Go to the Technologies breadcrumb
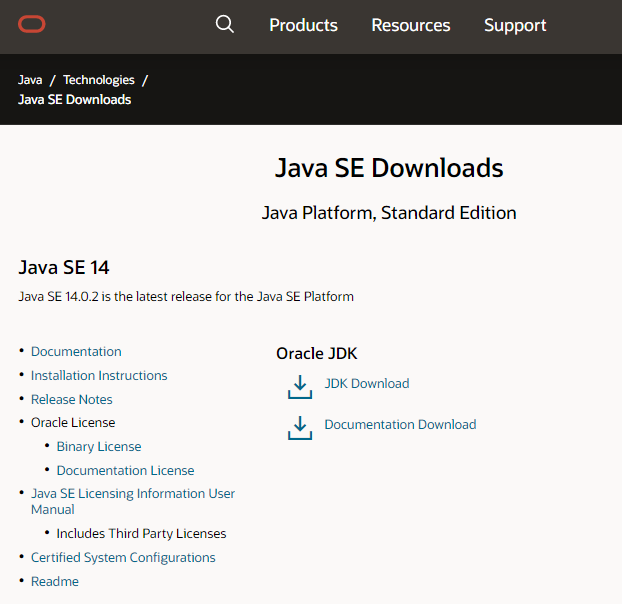Screen dimensions: 622x604 99,80
